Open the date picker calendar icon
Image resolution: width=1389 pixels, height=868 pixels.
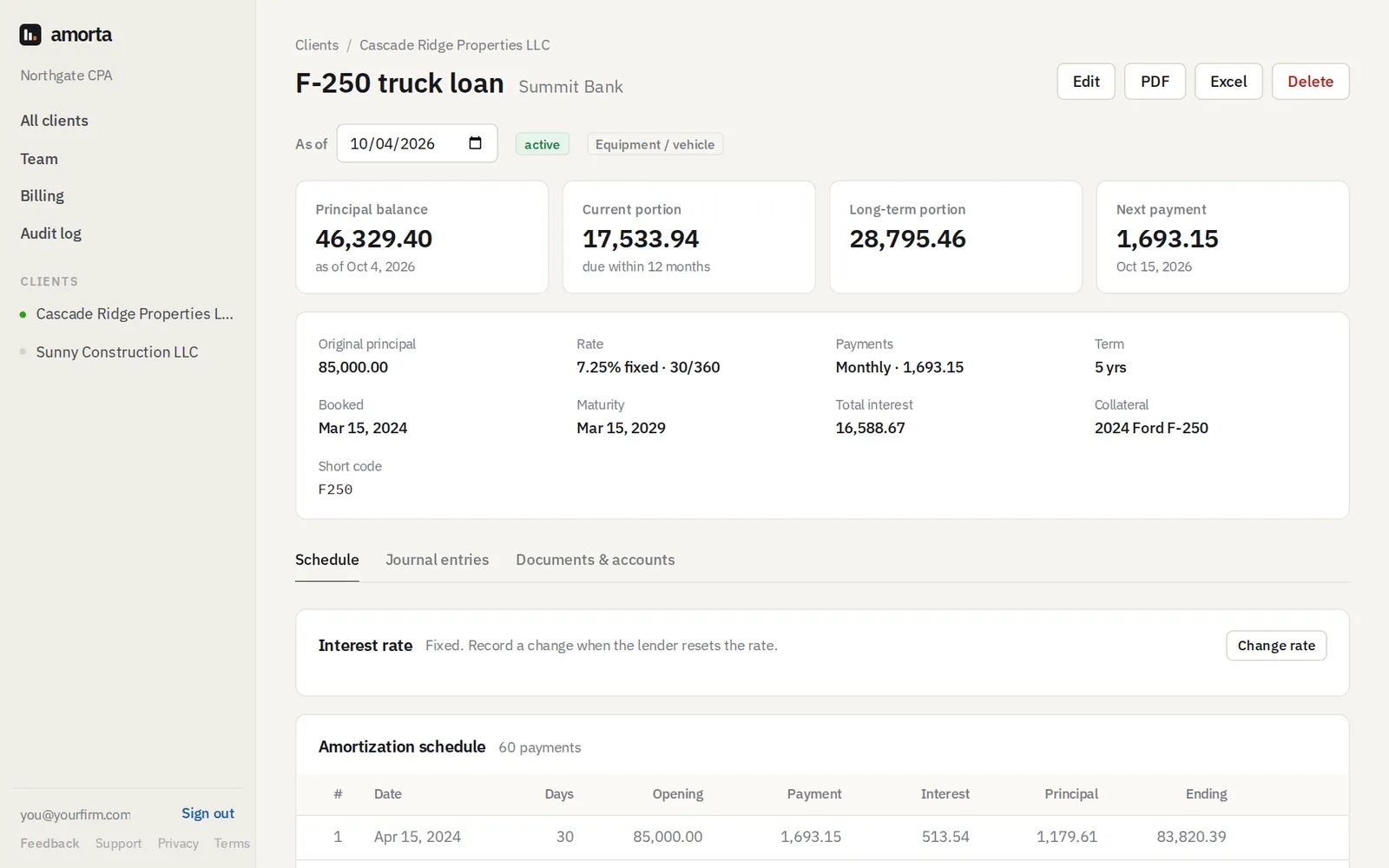[x=475, y=143]
